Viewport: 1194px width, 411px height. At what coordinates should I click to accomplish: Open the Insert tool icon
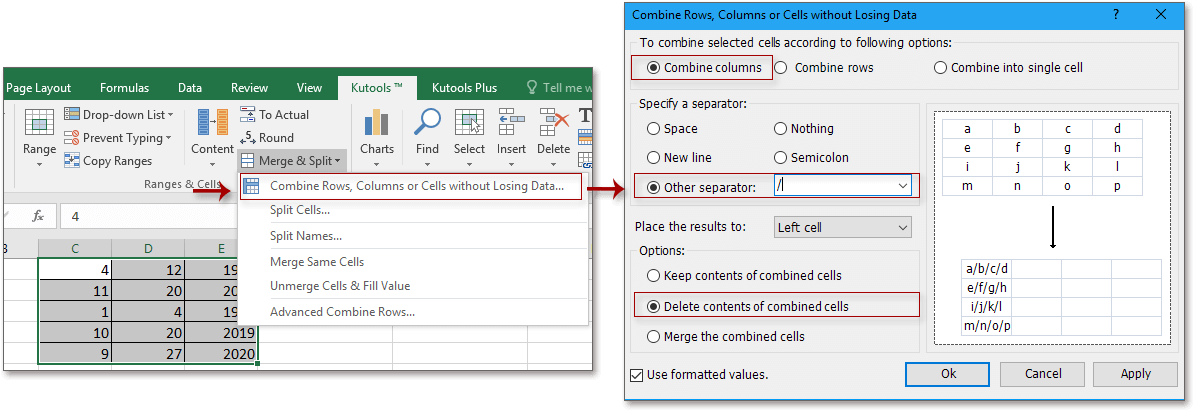coord(511,123)
